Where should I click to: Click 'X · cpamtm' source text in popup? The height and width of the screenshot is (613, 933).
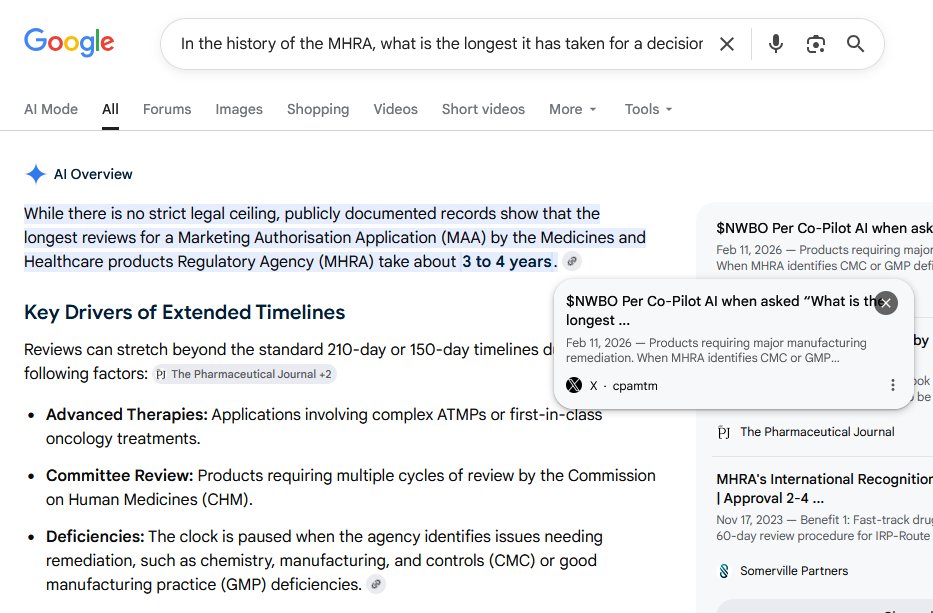[624, 386]
